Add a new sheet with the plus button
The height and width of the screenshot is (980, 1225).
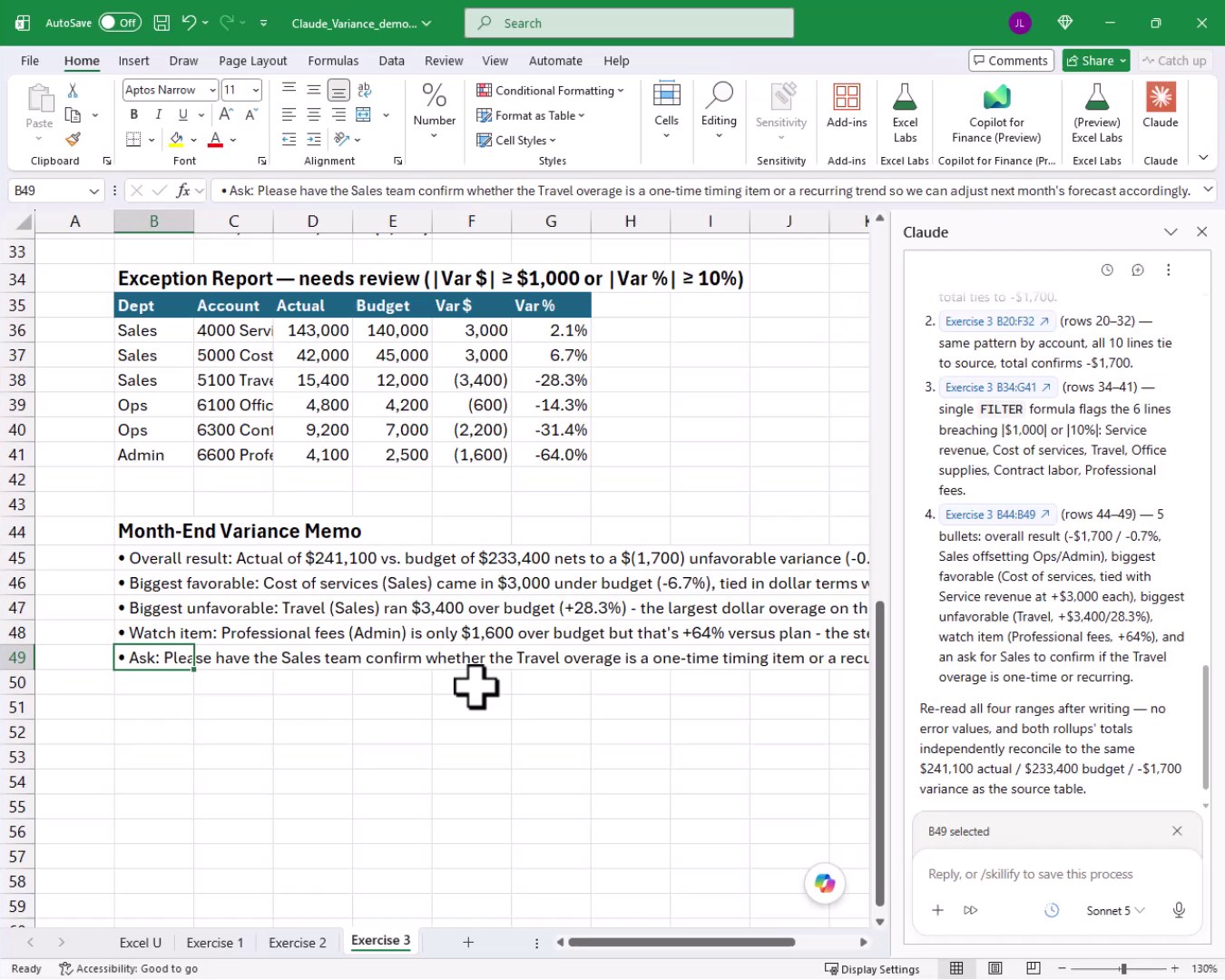point(468,943)
